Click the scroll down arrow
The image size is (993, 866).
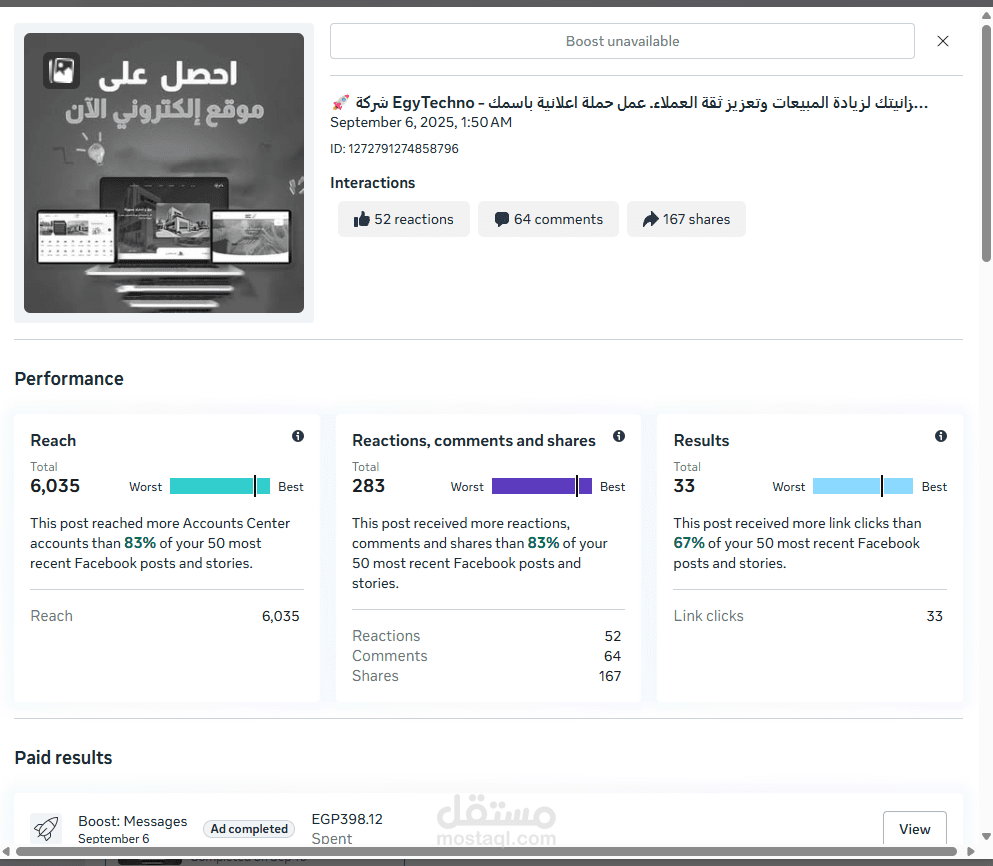click(986, 836)
